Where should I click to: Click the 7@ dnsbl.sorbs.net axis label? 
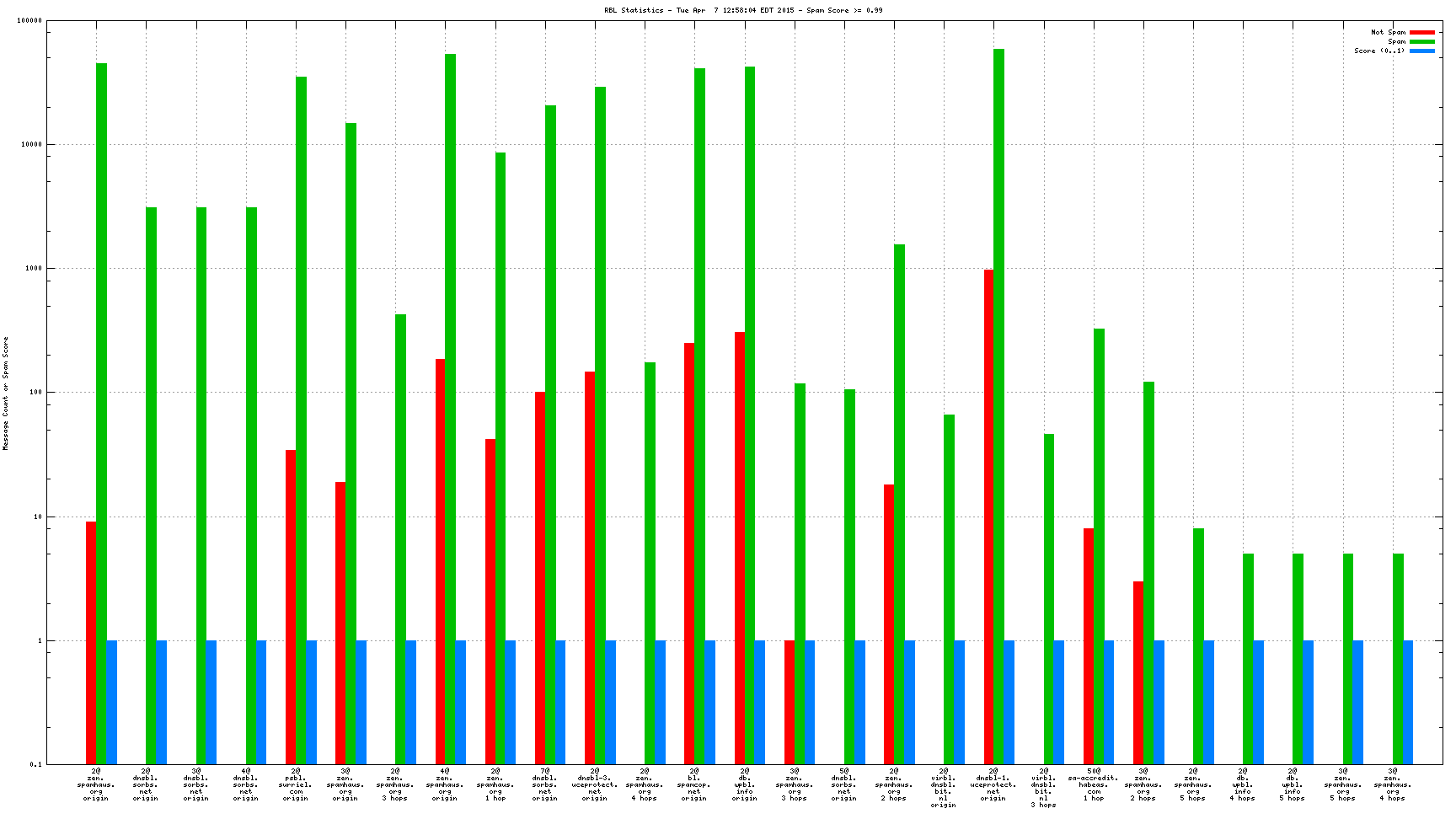pos(545,784)
